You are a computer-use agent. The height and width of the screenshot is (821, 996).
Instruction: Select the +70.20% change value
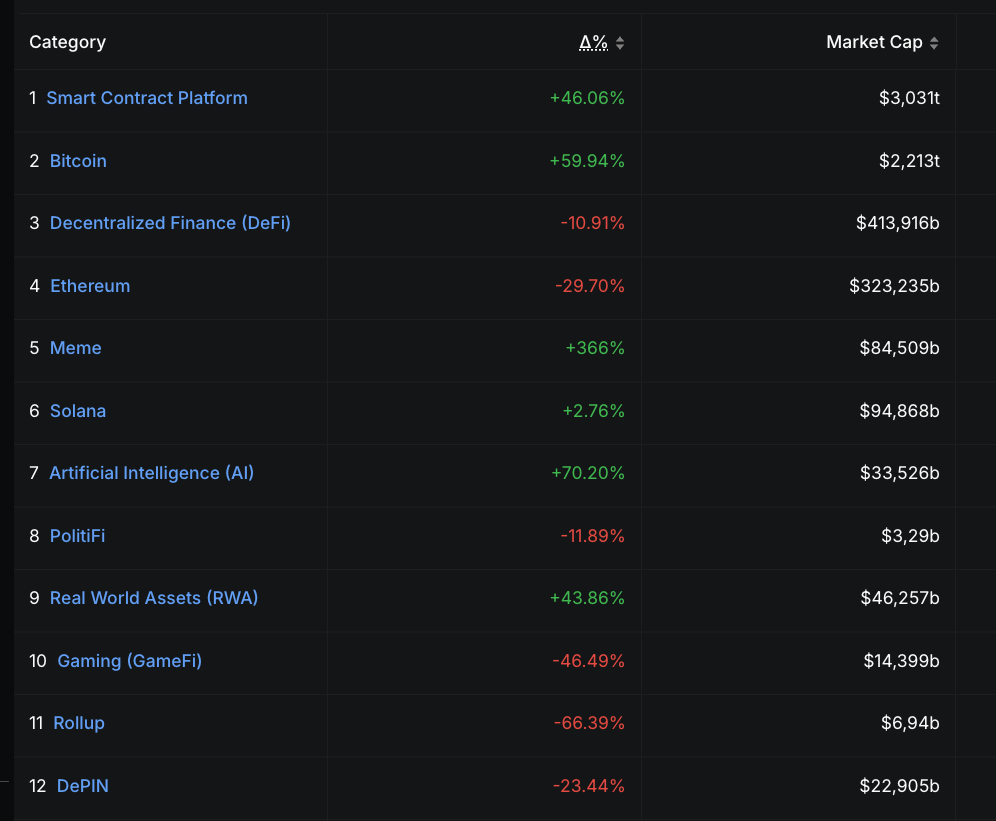pos(588,473)
